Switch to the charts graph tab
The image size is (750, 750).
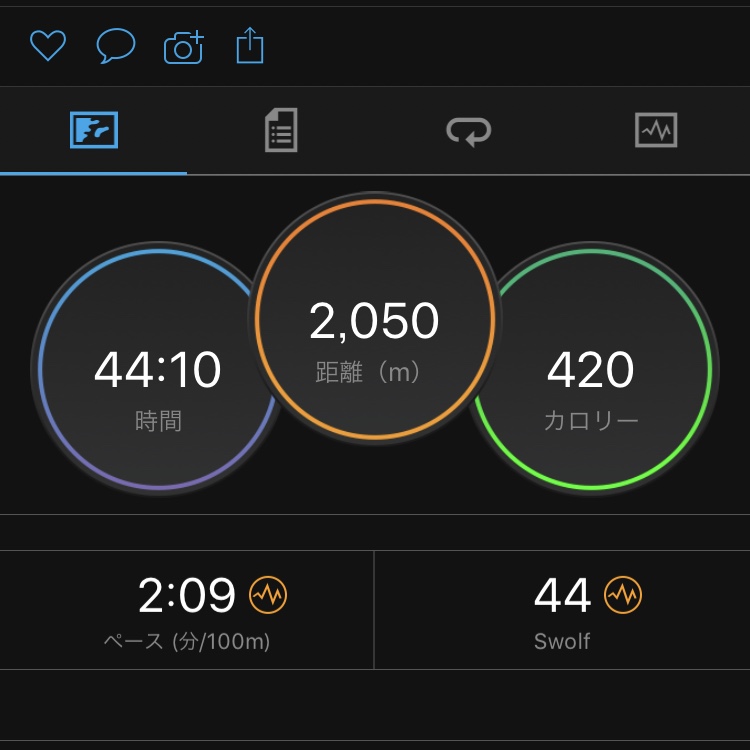point(656,130)
